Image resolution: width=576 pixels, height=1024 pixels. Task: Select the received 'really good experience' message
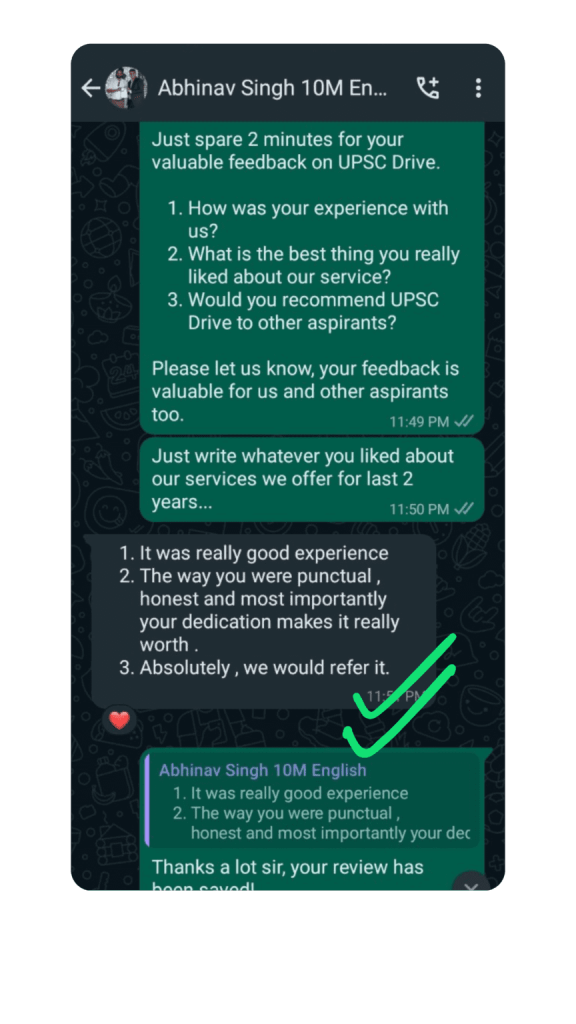click(x=264, y=621)
